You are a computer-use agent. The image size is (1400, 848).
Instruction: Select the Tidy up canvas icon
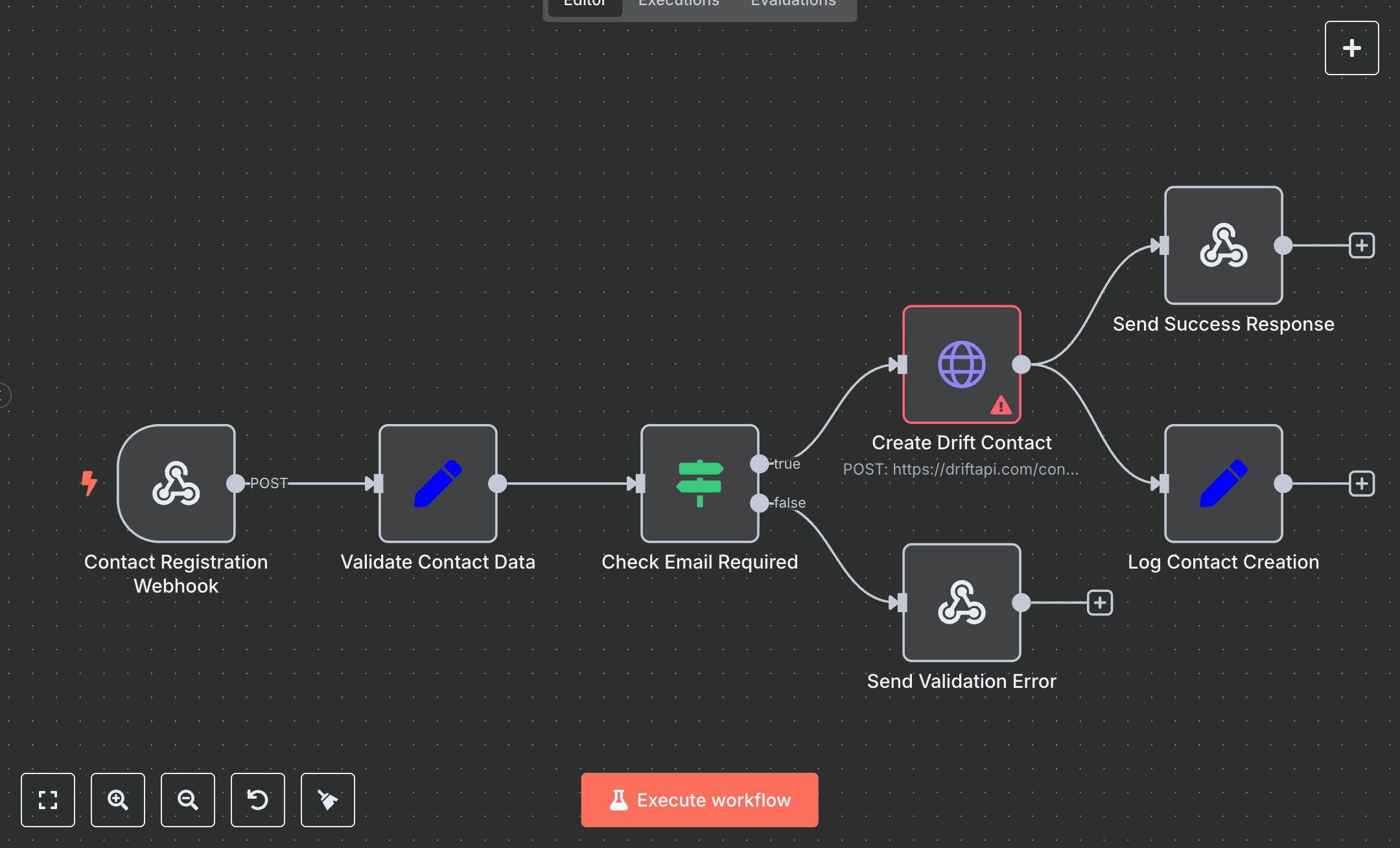click(327, 800)
